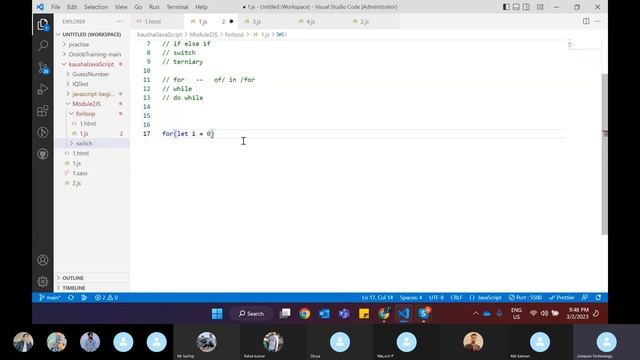Click the ENG US language indicator
640x360 pixels.
pos(516,313)
